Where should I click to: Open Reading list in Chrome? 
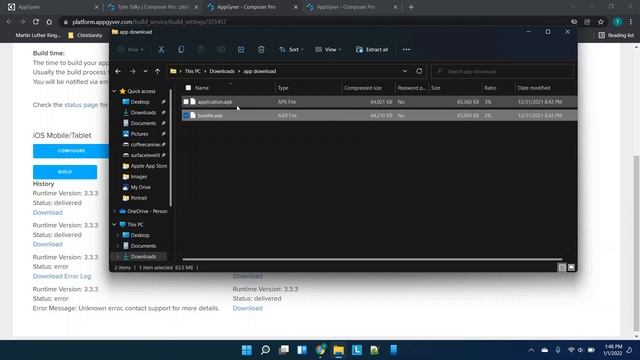[x=616, y=35]
